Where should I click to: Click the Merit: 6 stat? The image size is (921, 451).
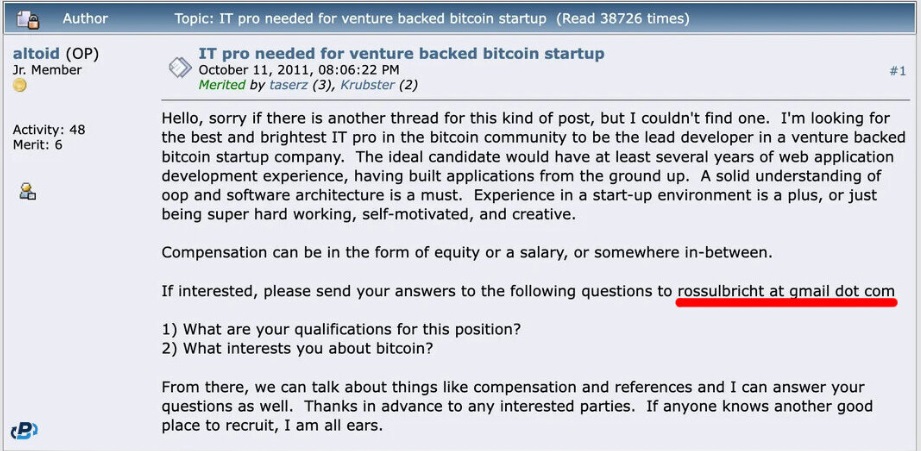click(37, 144)
